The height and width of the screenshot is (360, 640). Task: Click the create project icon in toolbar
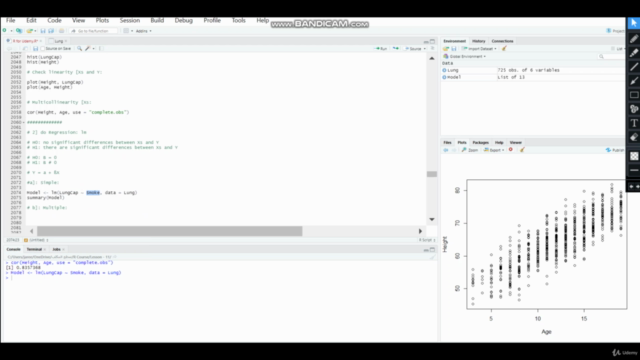19,31
